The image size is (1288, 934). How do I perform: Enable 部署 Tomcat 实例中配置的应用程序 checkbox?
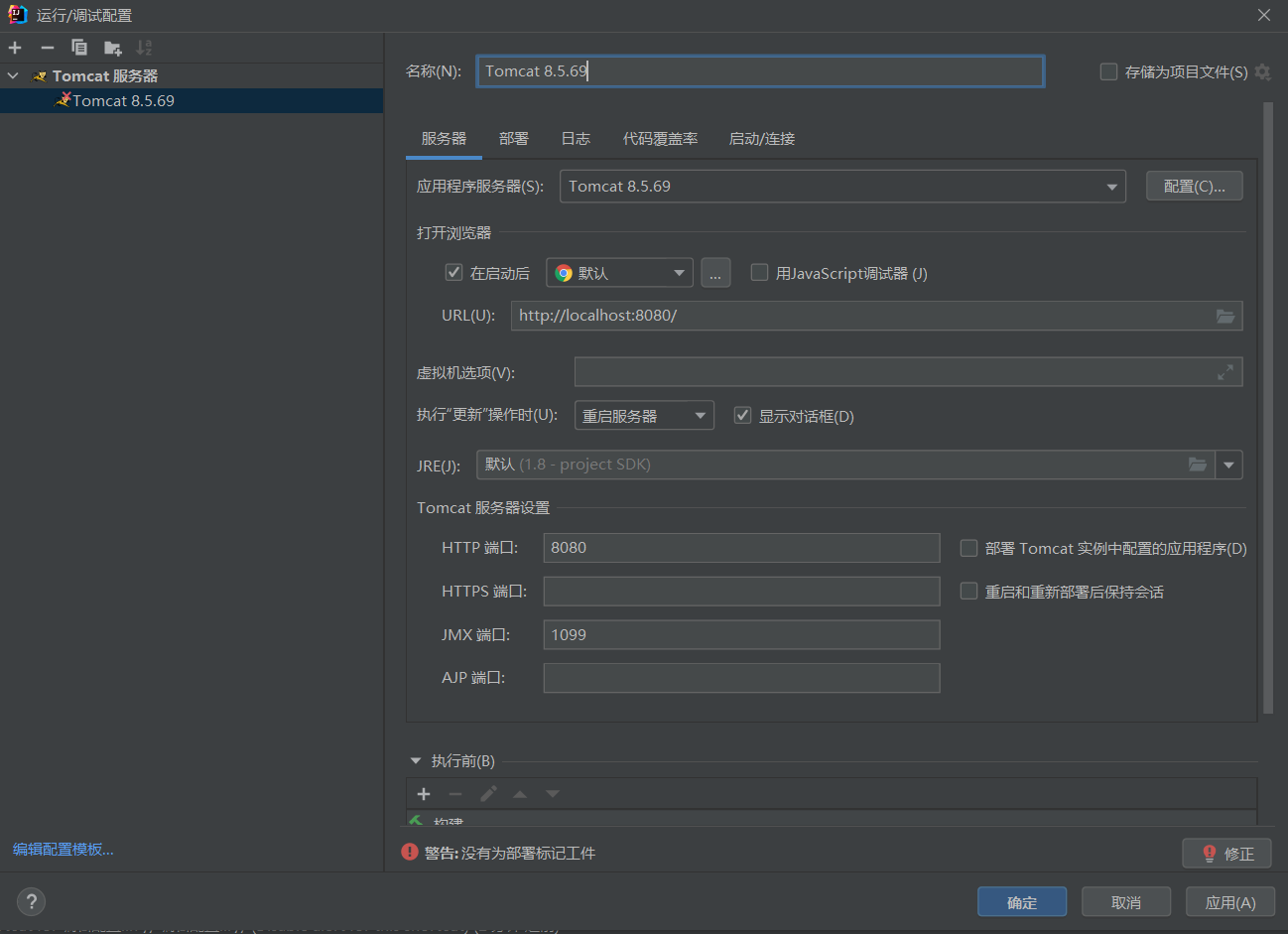click(x=969, y=548)
